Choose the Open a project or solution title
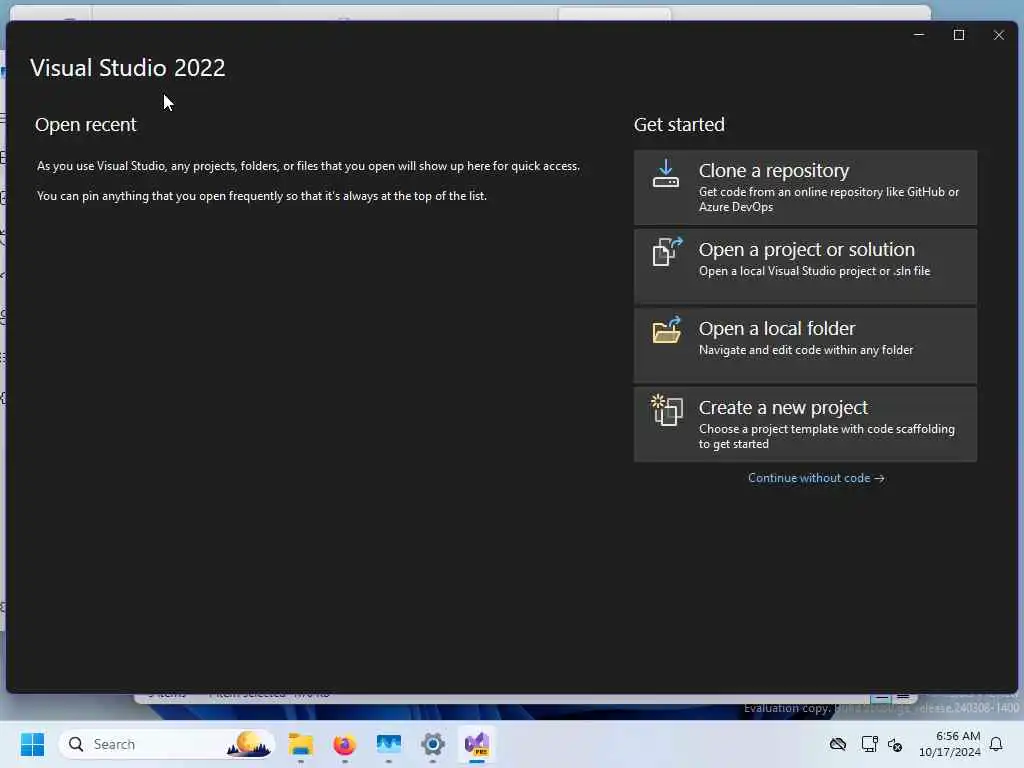This screenshot has height=768, width=1024. [807, 249]
